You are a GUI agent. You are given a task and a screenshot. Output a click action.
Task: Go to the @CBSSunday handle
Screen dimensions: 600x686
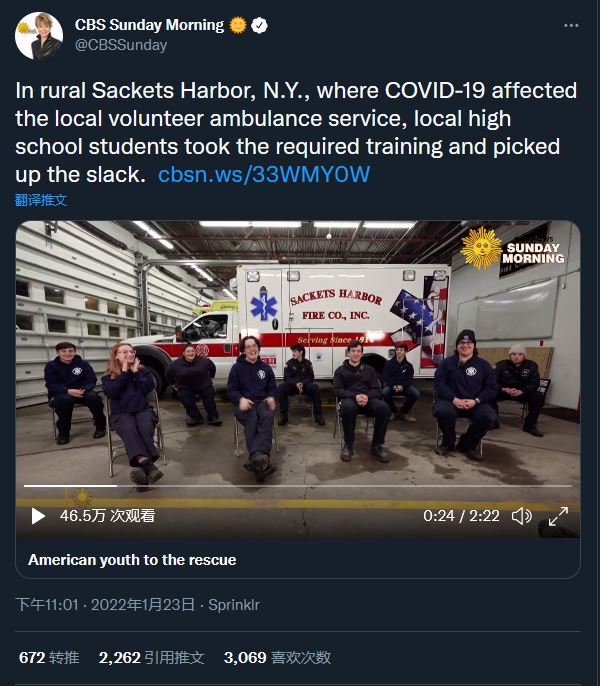121,45
